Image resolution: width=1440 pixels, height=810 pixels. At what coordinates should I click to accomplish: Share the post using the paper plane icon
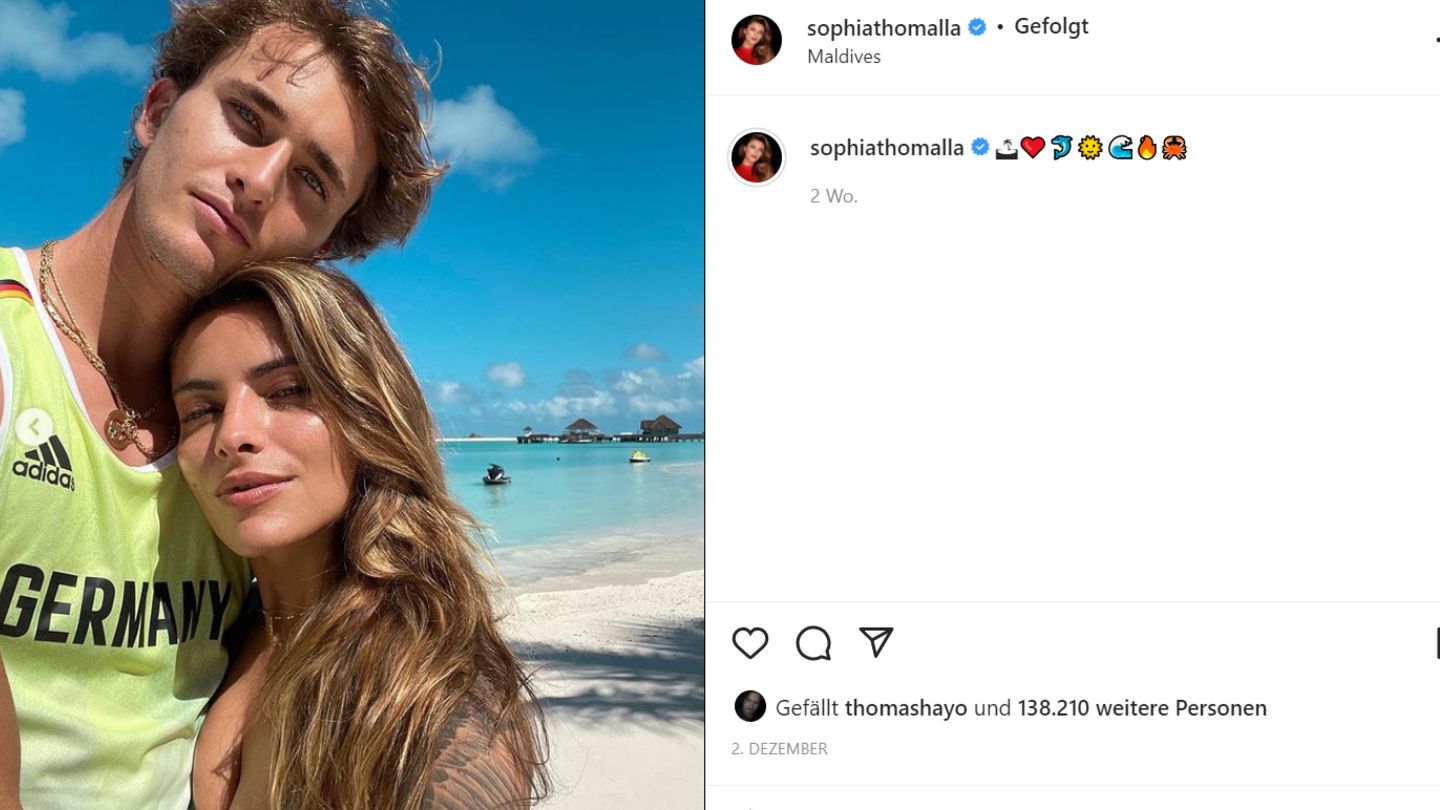(876, 643)
